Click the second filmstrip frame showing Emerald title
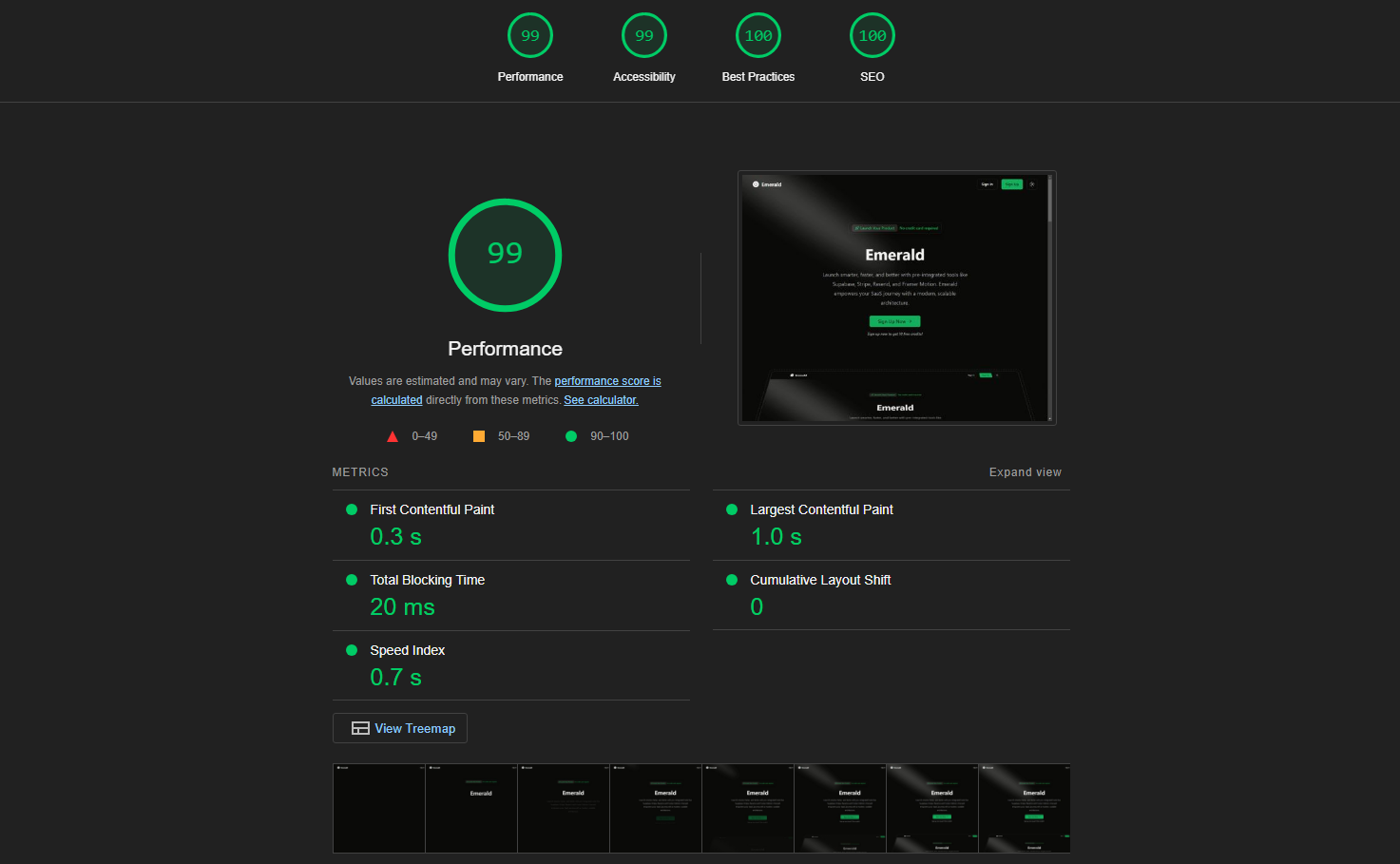The width and height of the screenshot is (1400, 864). (471, 808)
